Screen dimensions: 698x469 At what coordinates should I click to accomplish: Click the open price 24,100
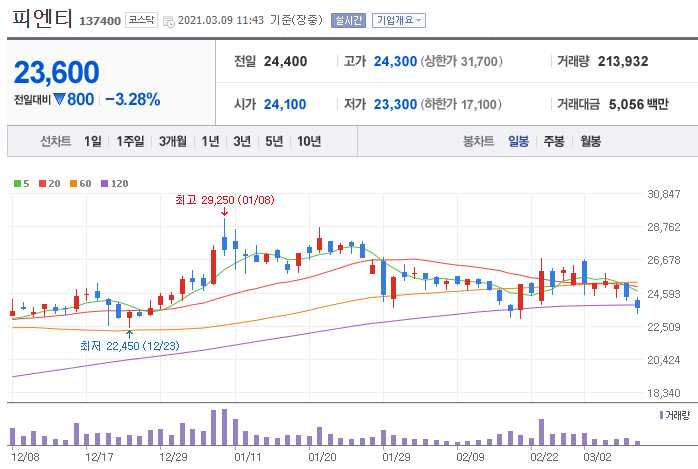pos(285,105)
